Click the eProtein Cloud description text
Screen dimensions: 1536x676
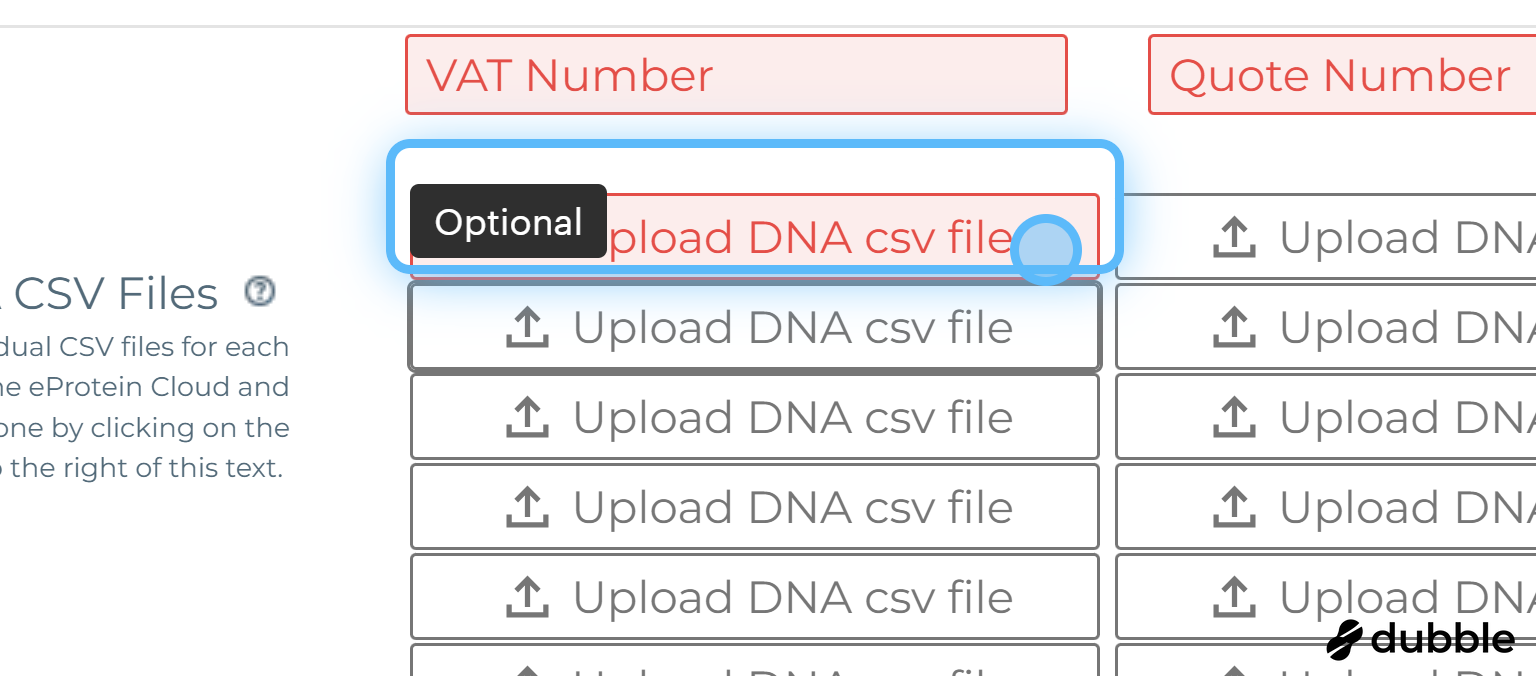[143, 387]
